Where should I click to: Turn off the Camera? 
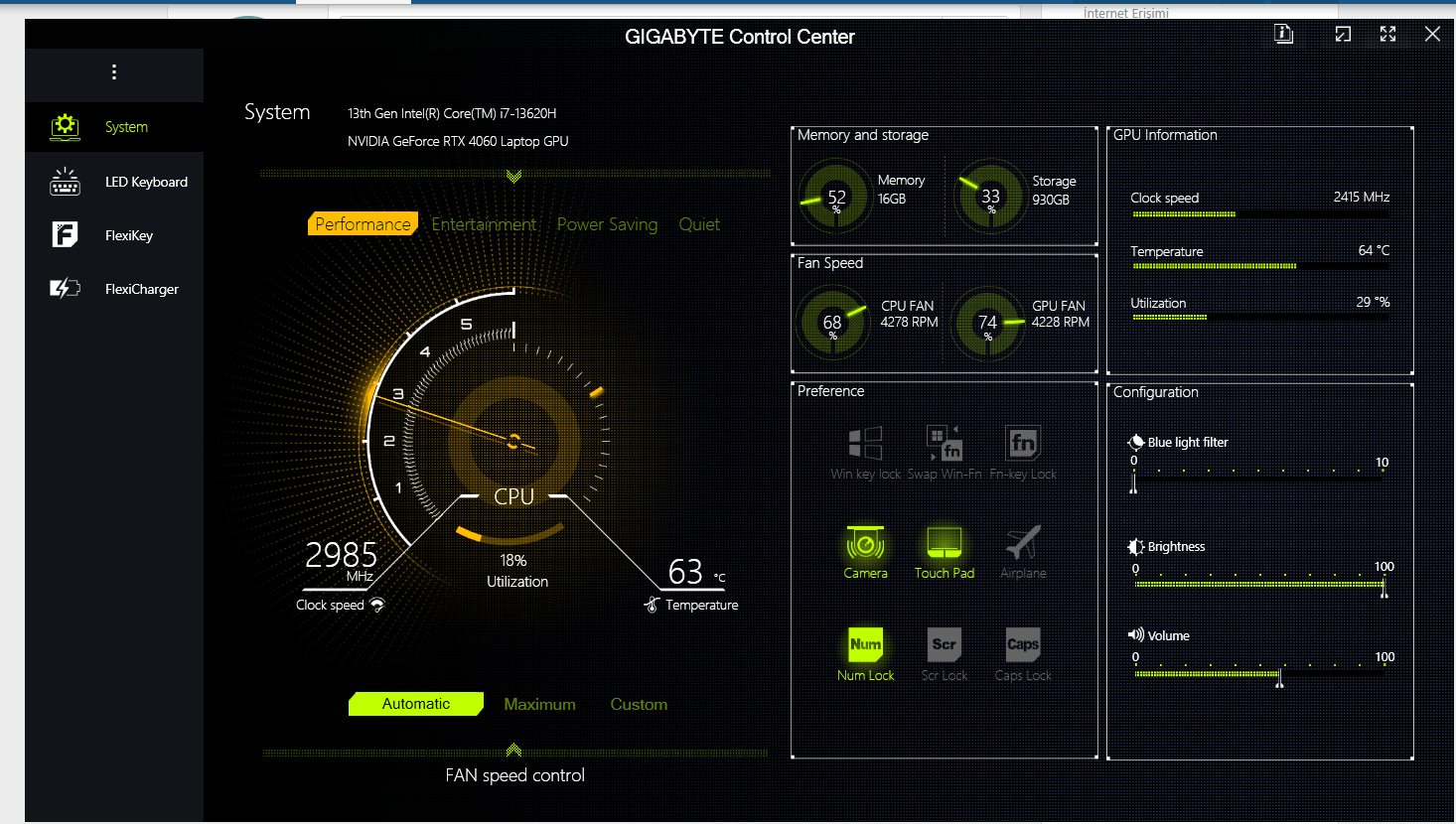click(x=865, y=552)
